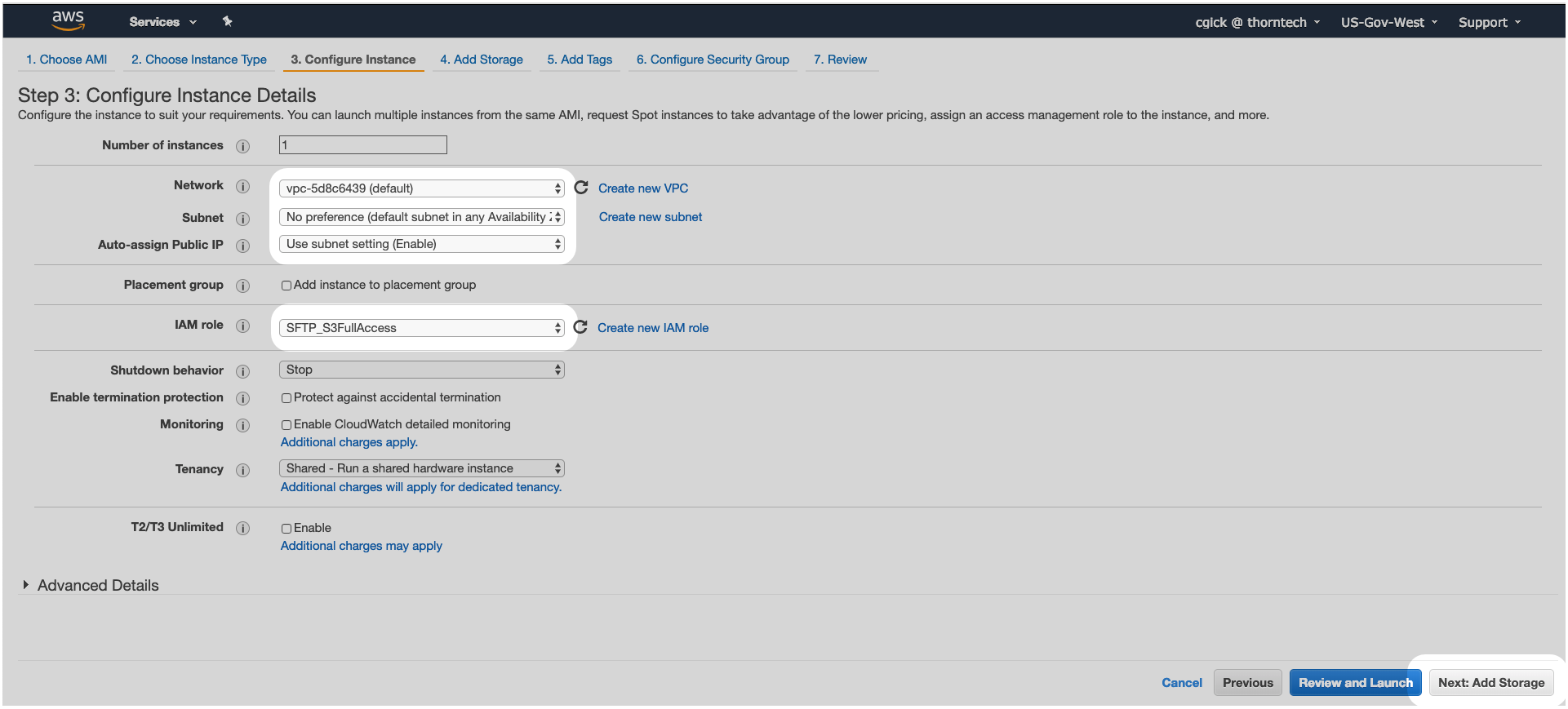Go to the 4. Add Storage tab
This screenshot has width=1568, height=709.
pyautogui.click(x=482, y=60)
